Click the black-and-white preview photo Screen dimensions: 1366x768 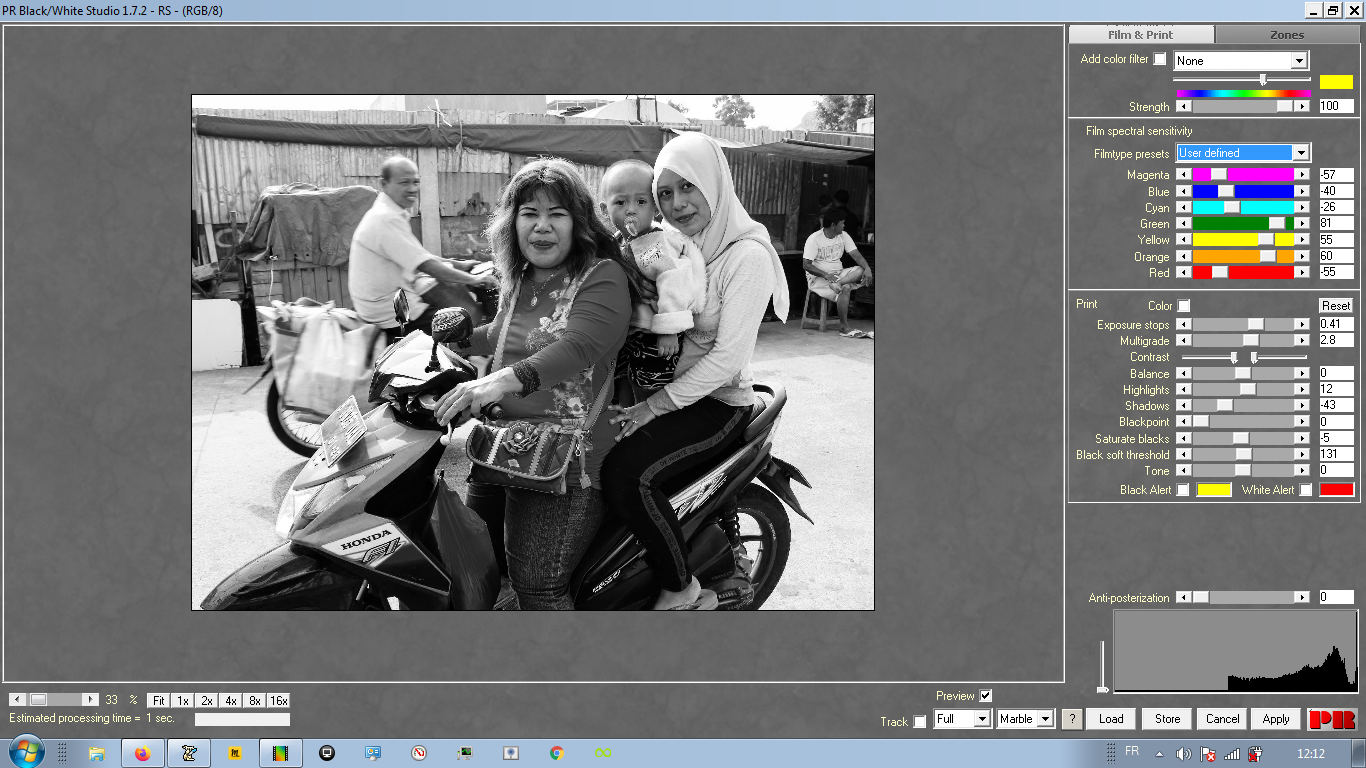pyautogui.click(x=533, y=352)
